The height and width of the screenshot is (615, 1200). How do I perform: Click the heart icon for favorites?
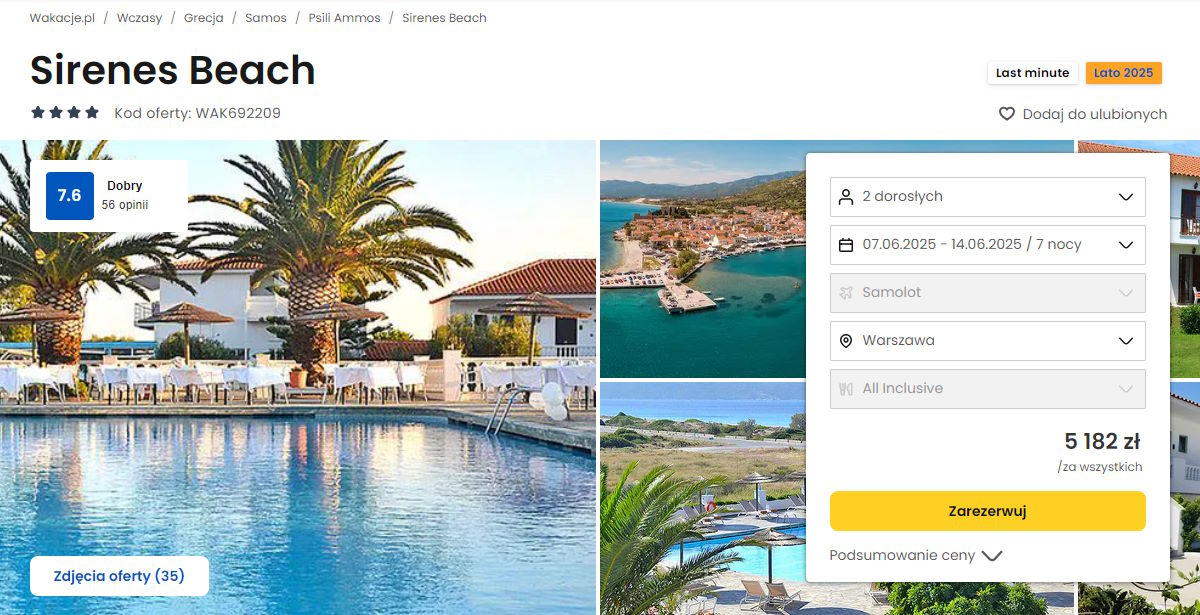pos(1007,114)
